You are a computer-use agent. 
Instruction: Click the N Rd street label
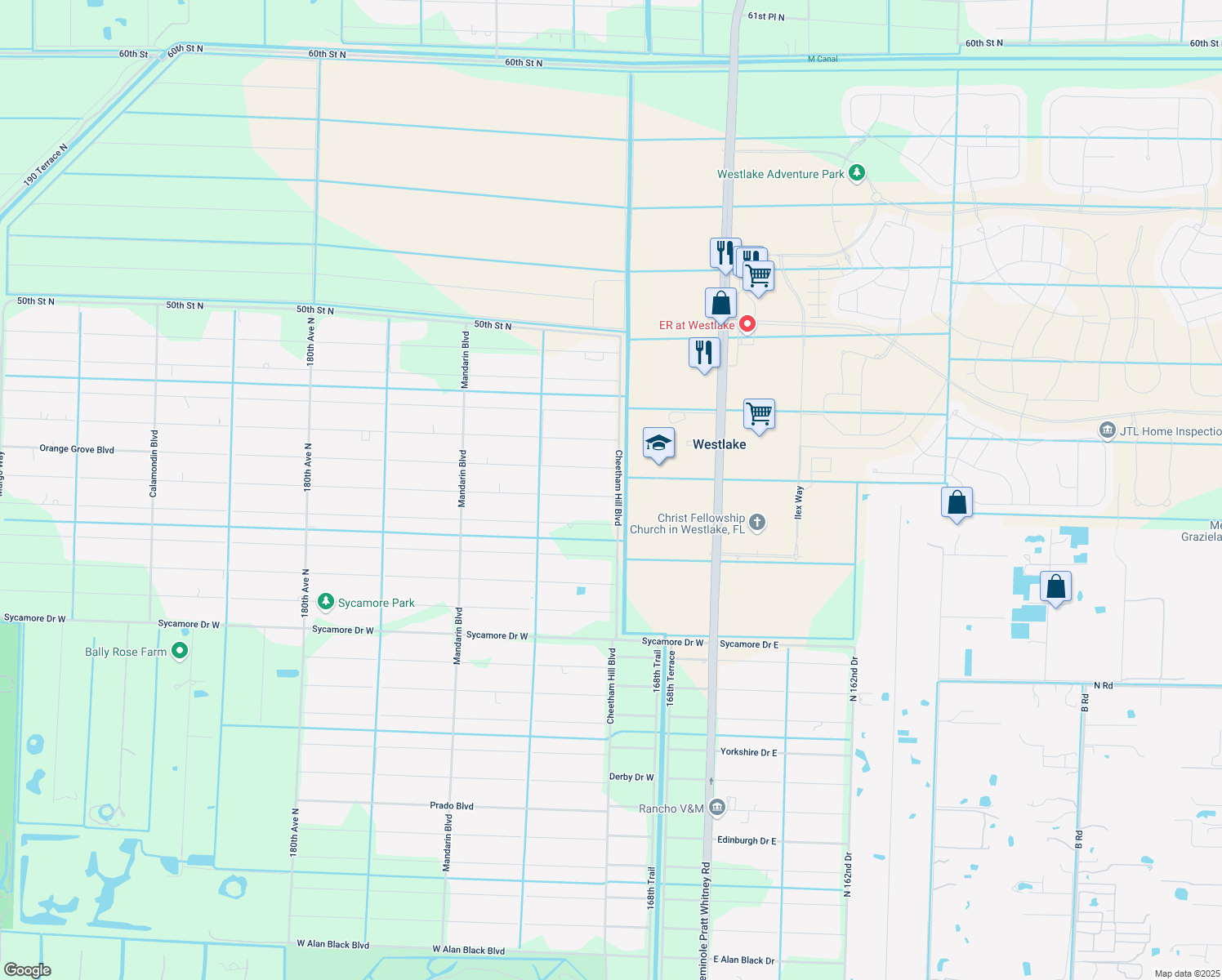[x=1104, y=685]
